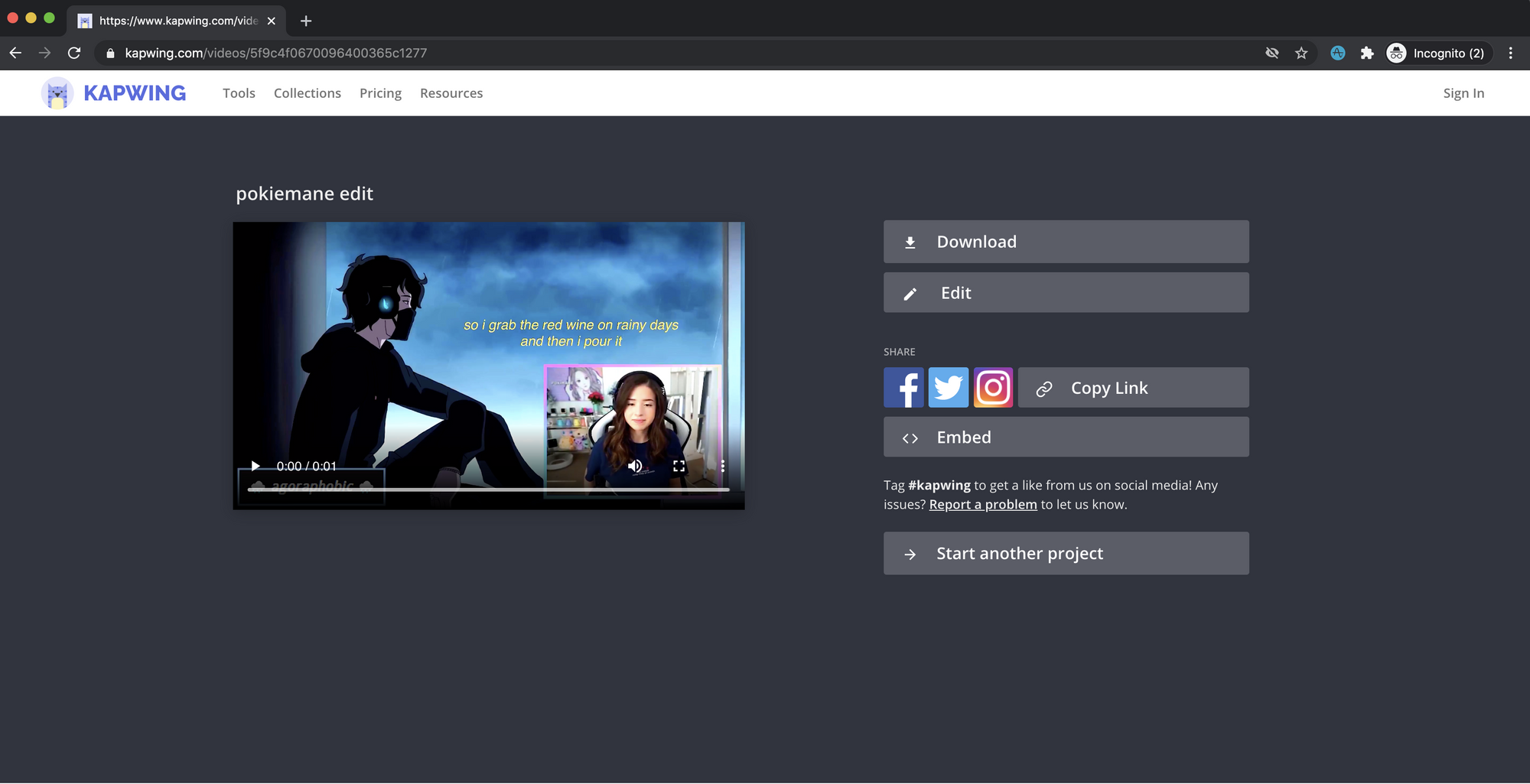1530x784 pixels.
Task: Open the browser Extensions puzzle icon
Action: point(1367,54)
